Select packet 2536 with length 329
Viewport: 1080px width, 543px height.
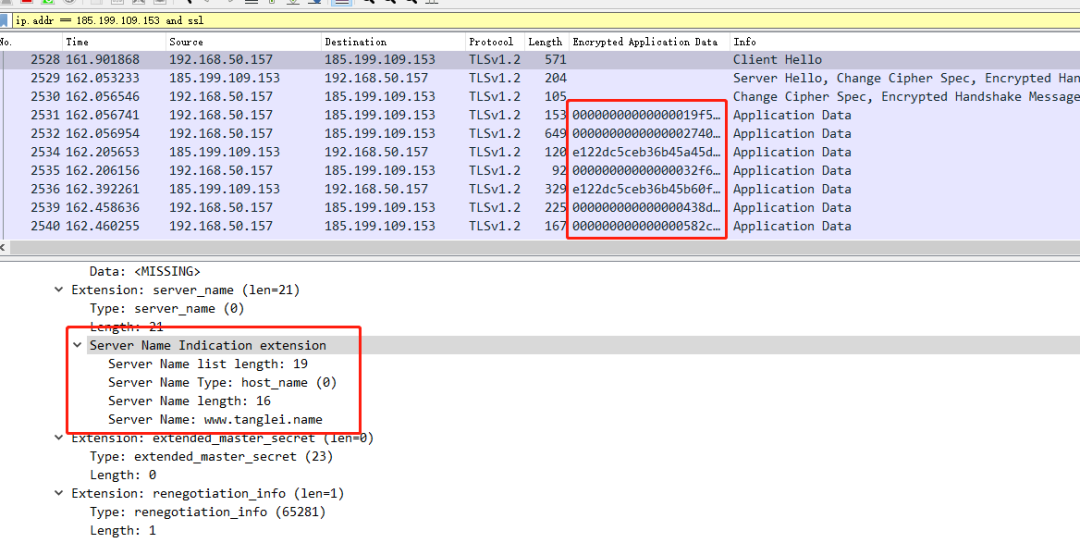tap(540, 189)
